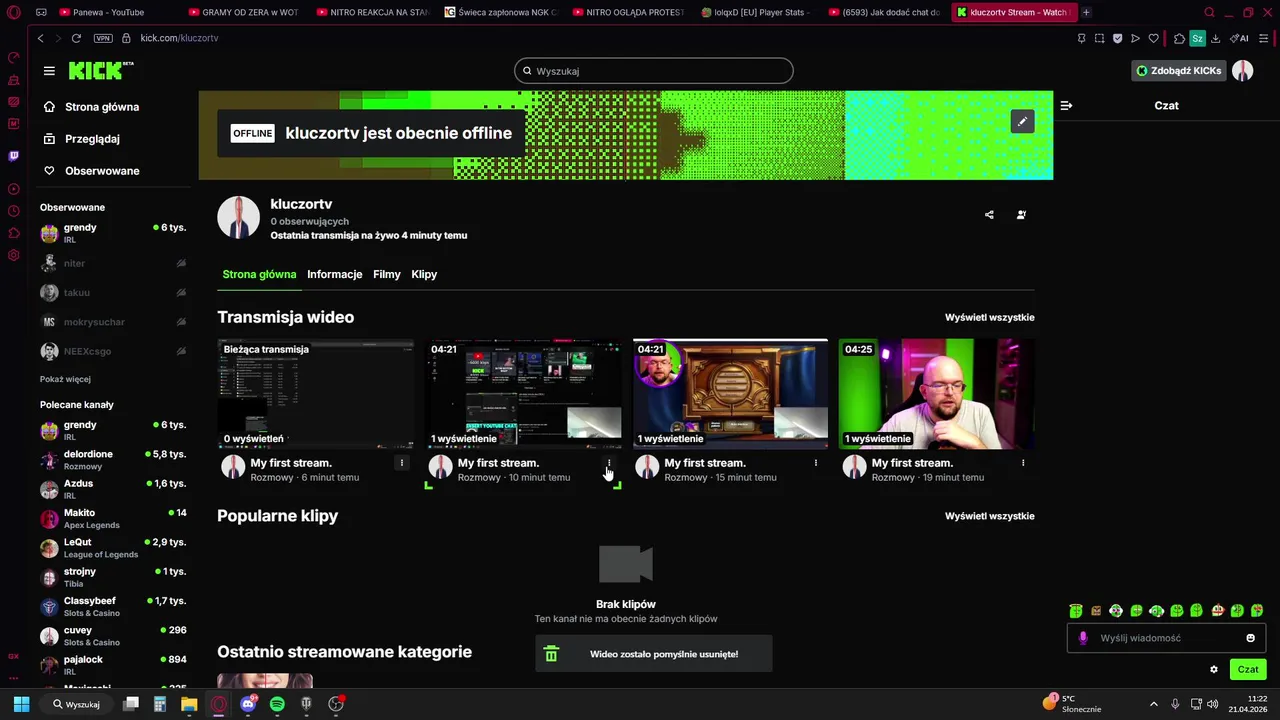Viewport: 1280px width, 720px height.
Task: Open the Bieżąca transmisja video thumbnail
Action: click(315, 394)
